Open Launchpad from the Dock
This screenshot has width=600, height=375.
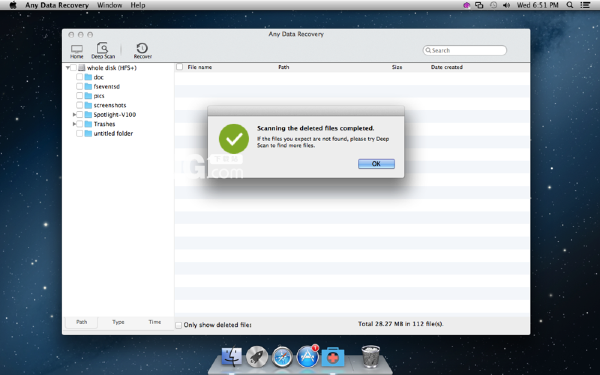click(x=257, y=357)
